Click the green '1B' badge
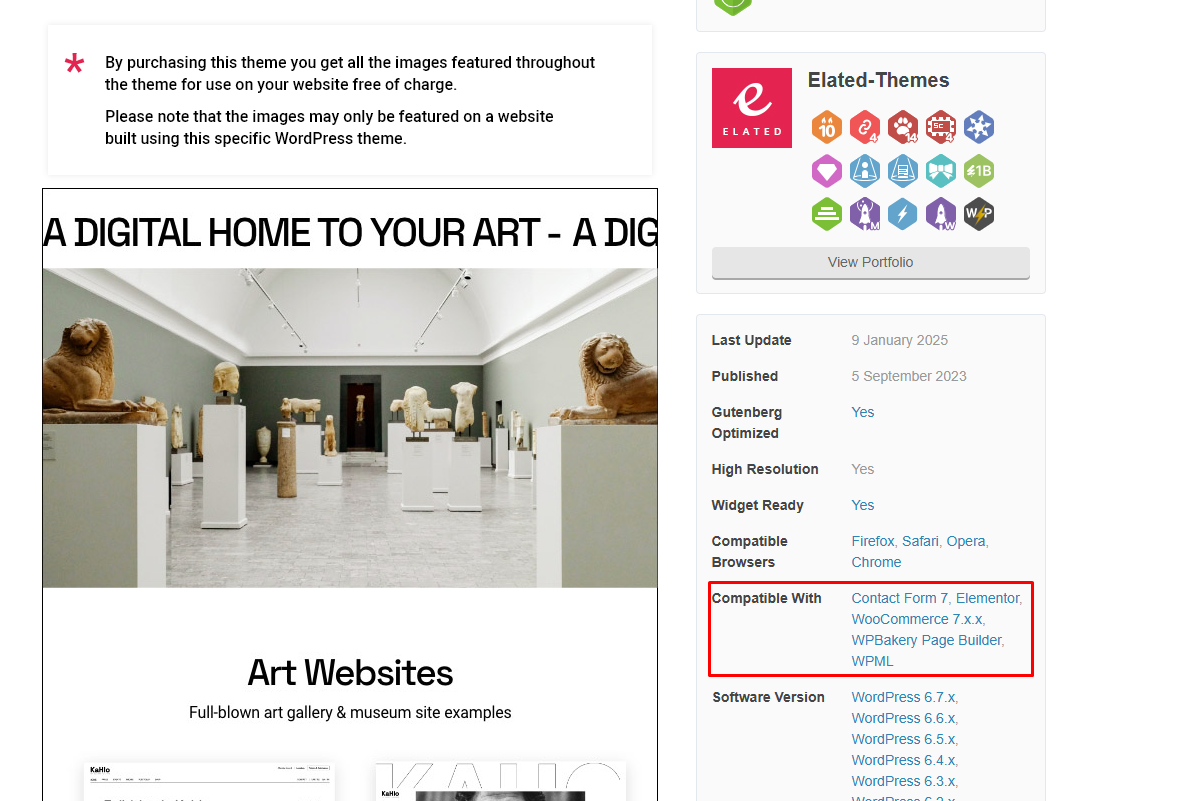The width and height of the screenshot is (1179, 801). click(979, 171)
